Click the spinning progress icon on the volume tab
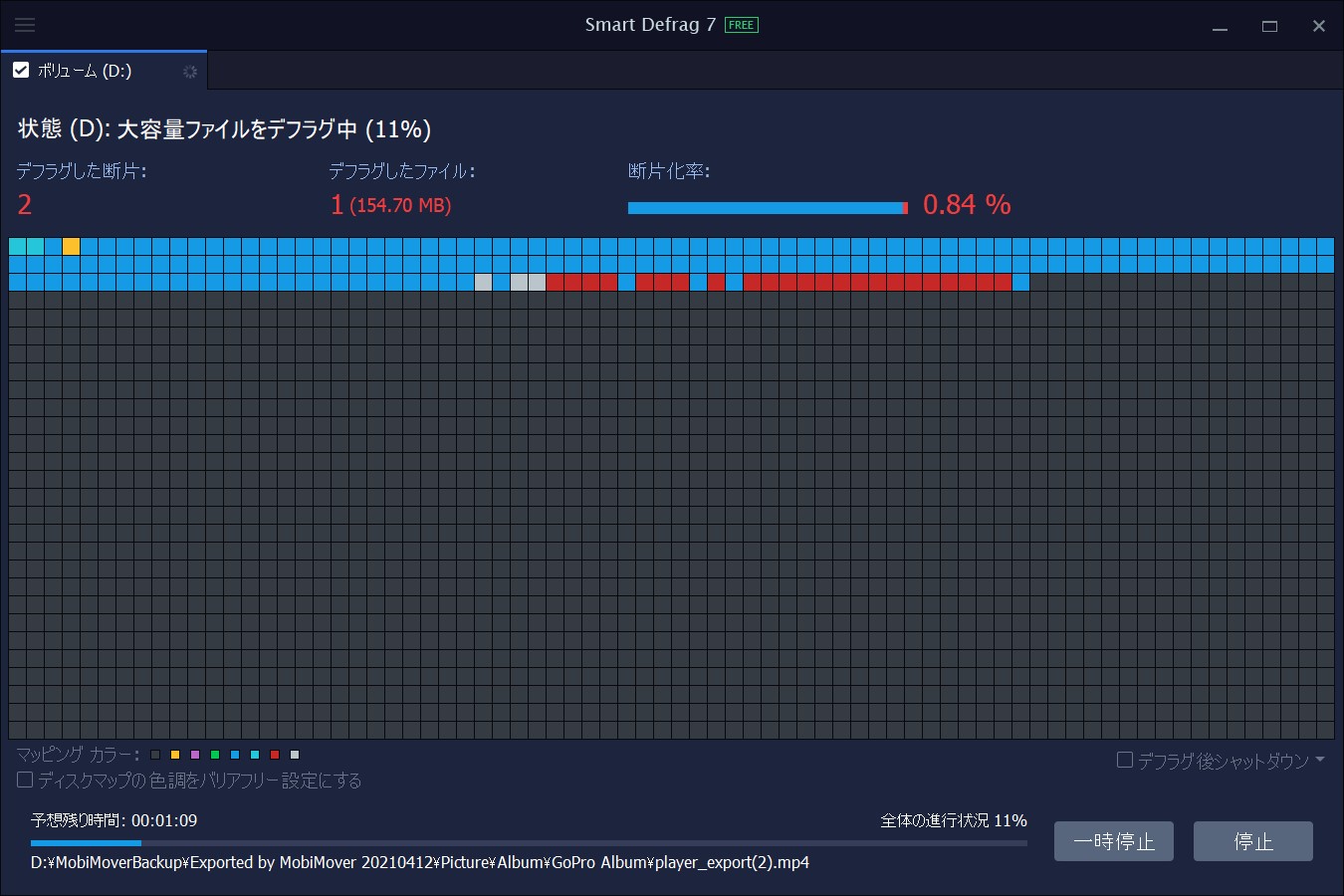The image size is (1344, 896). coord(190,71)
